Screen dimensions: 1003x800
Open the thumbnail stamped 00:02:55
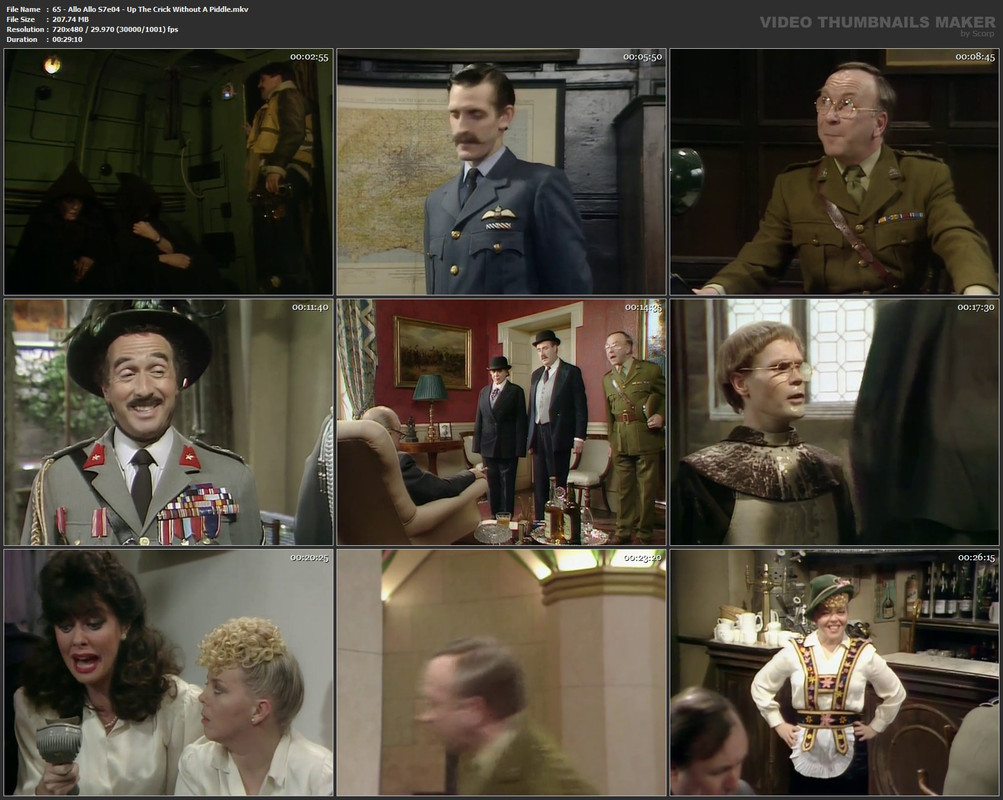click(168, 172)
